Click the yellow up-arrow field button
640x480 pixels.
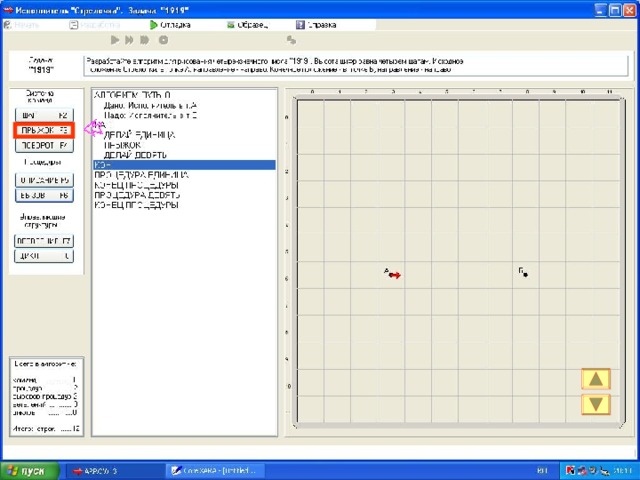click(596, 379)
